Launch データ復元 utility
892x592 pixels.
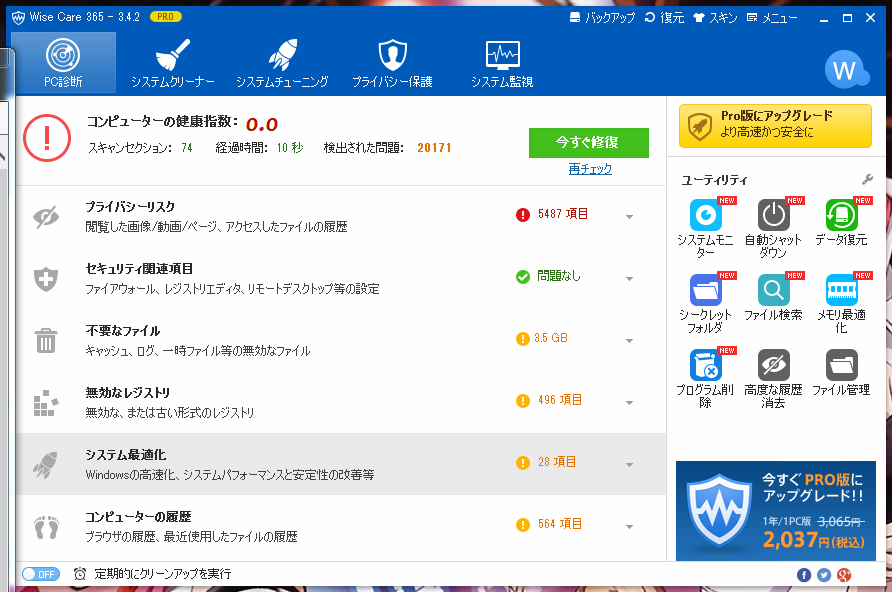(841, 222)
